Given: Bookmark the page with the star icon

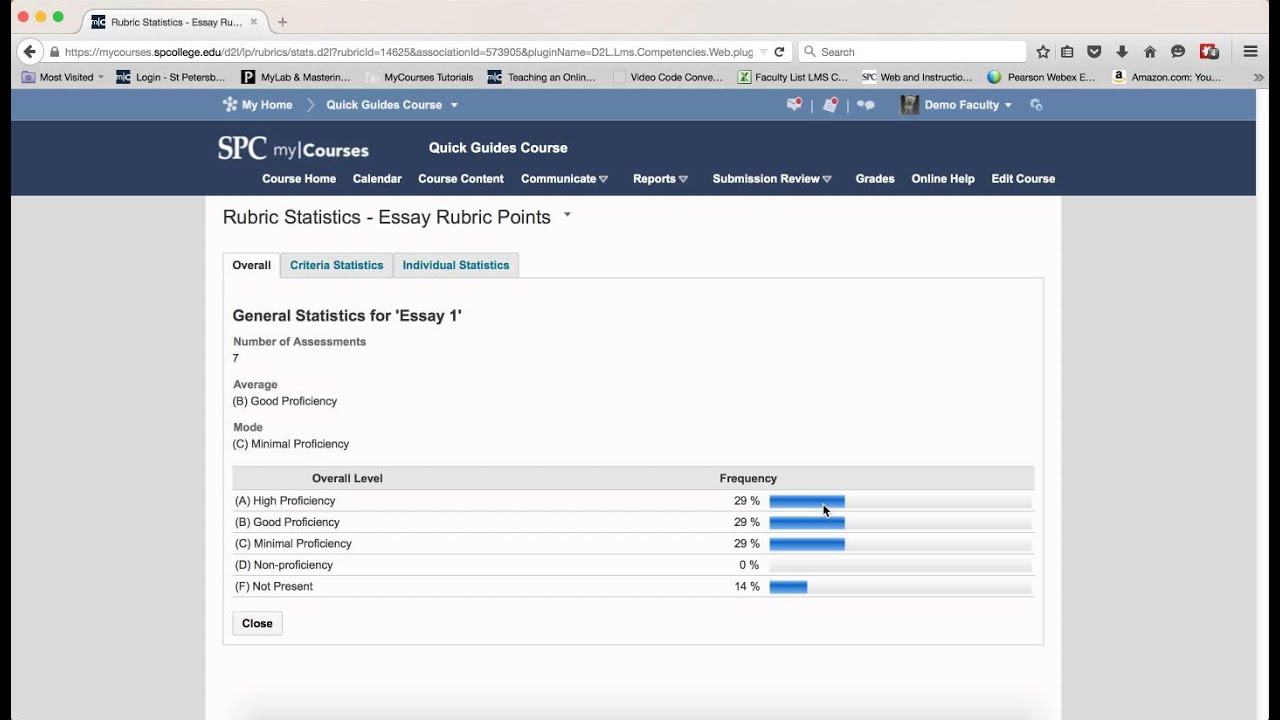Looking at the screenshot, I should 1043,52.
